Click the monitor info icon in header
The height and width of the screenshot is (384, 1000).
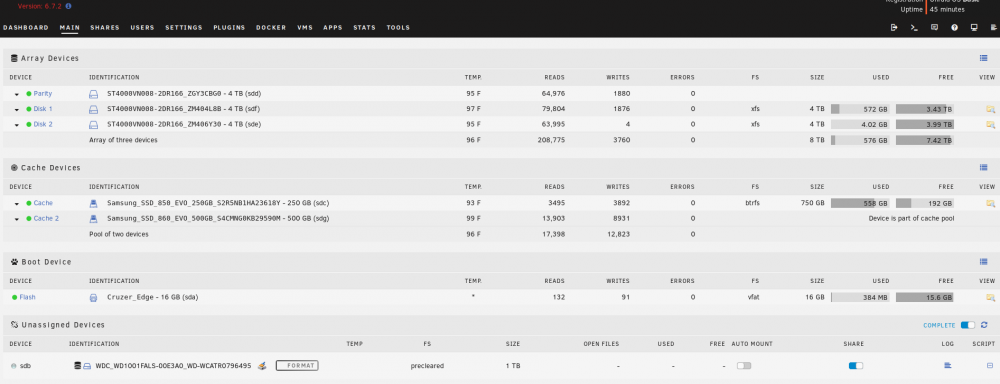(x=974, y=27)
